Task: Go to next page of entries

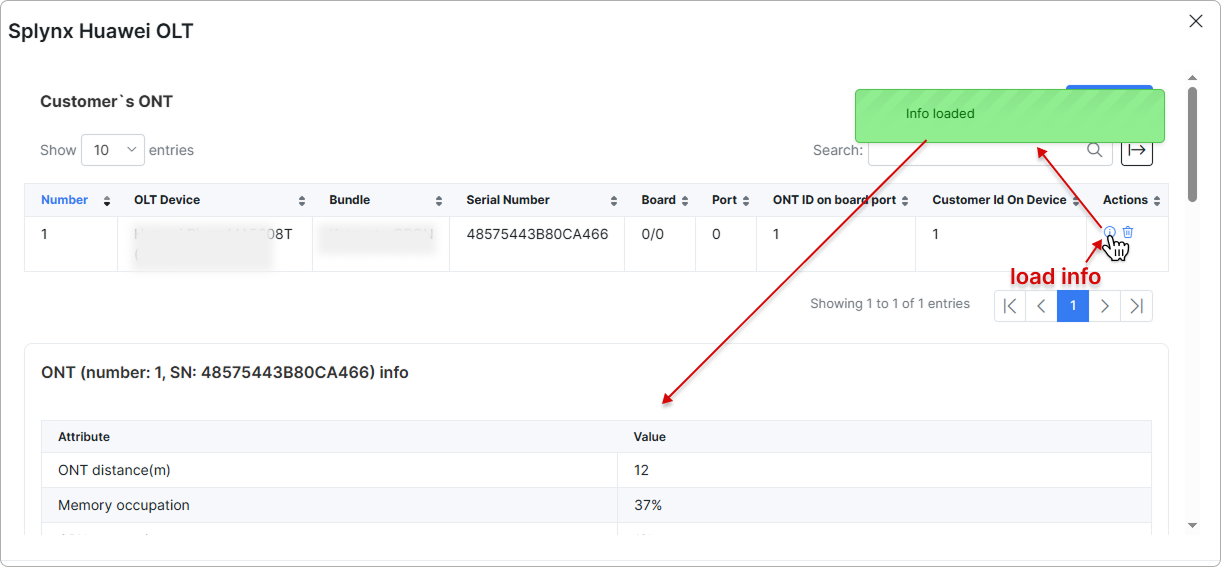Action: (1105, 306)
